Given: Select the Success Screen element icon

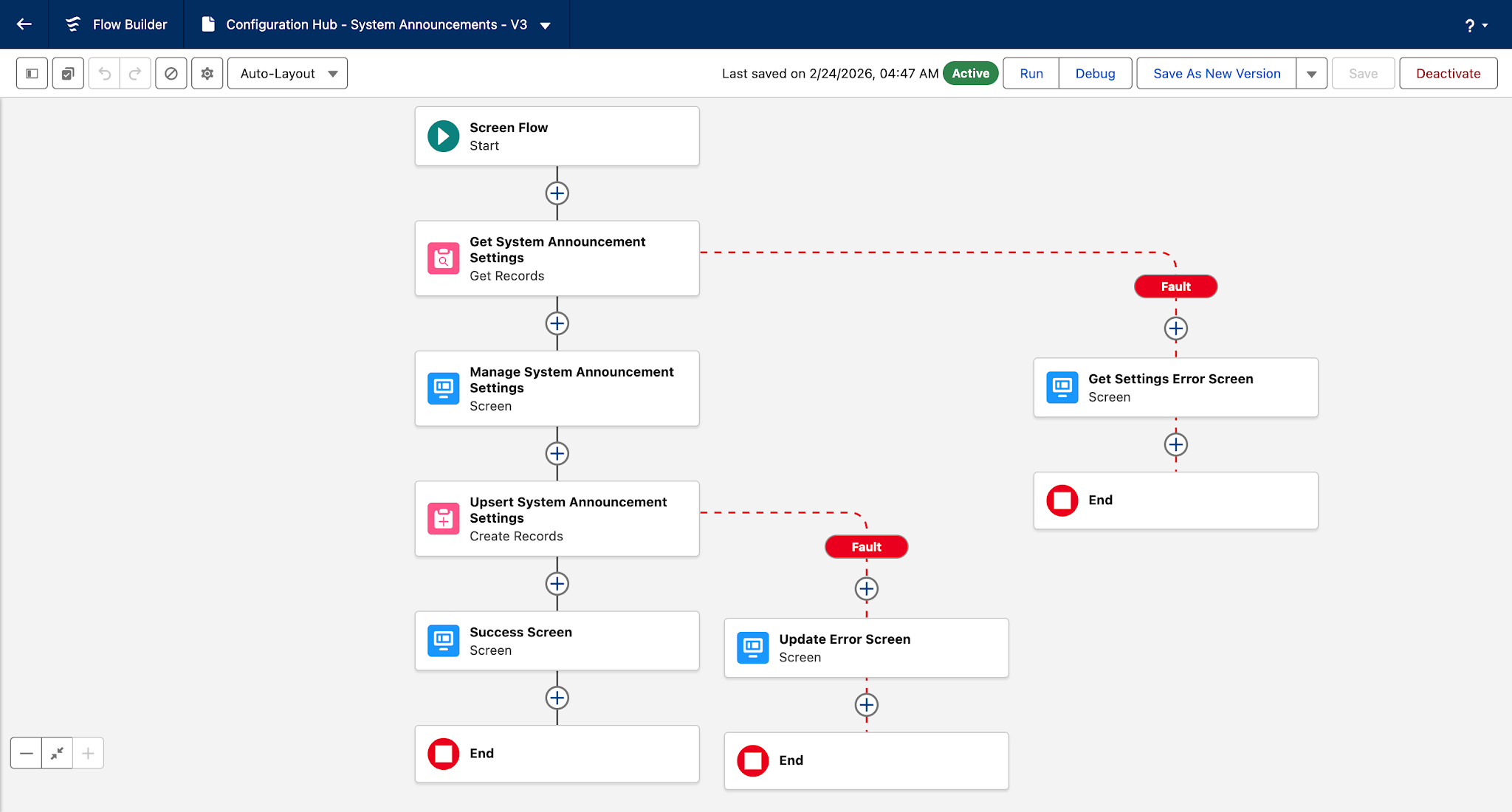Looking at the screenshot, I should pos(443,641).
